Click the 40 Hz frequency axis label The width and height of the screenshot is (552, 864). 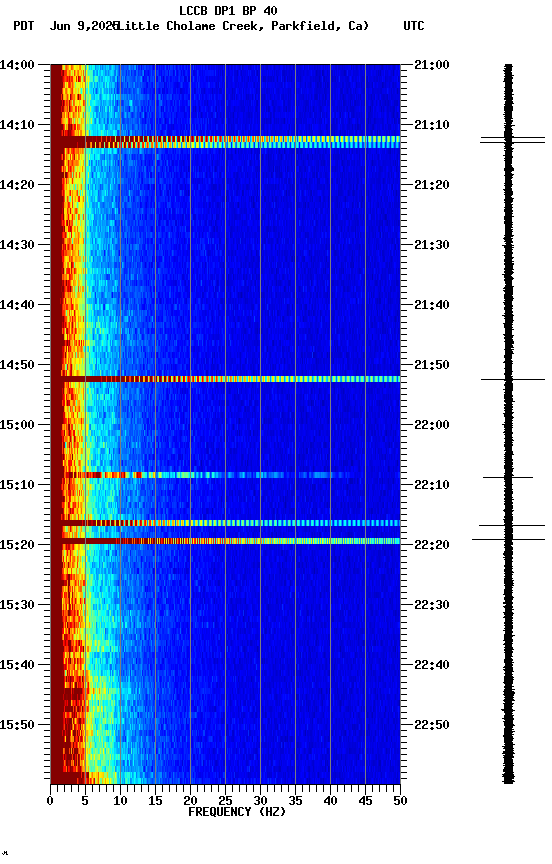coord(330,802)
